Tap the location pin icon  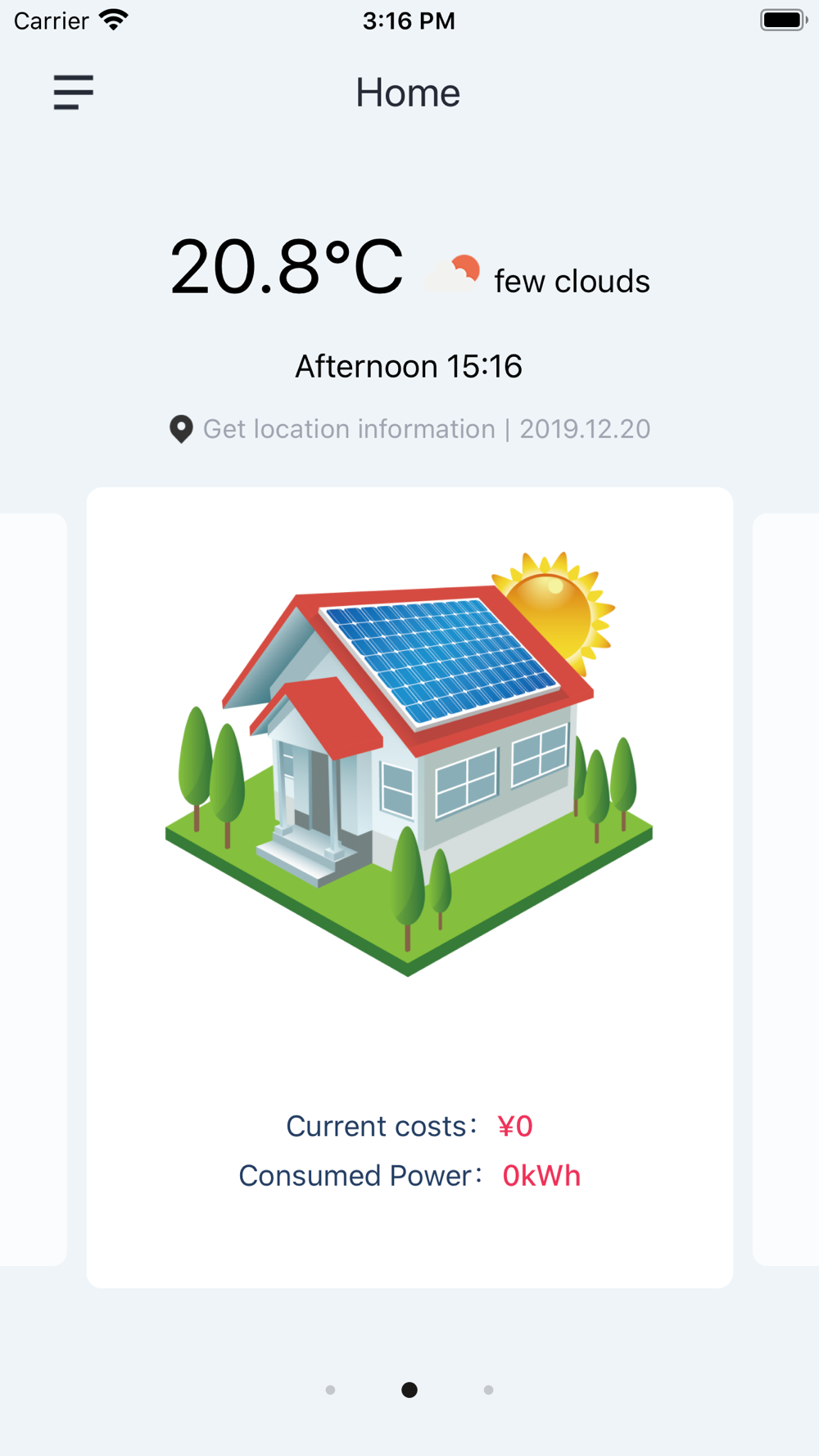[x=181, y=429]
